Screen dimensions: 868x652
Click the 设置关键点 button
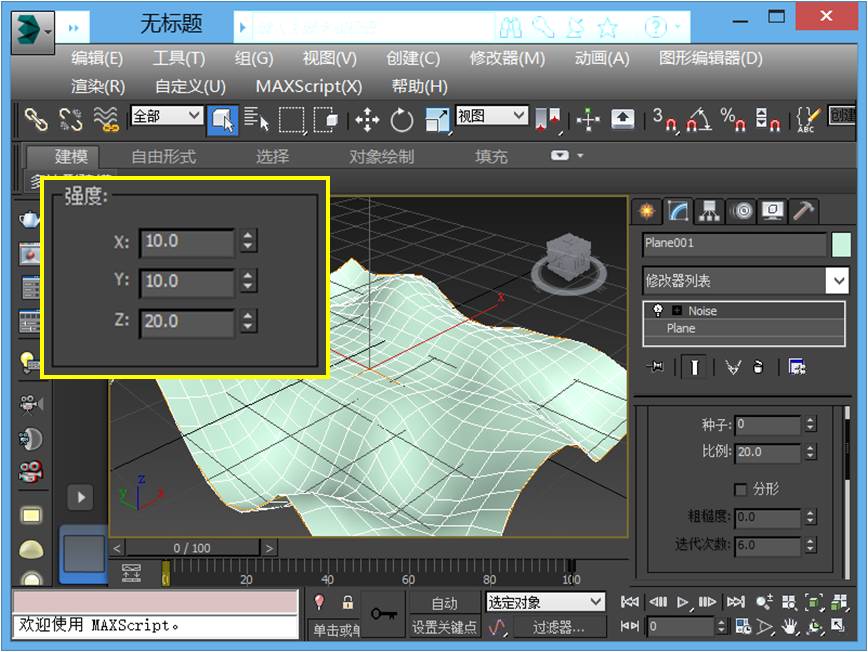tap(445, 627)
